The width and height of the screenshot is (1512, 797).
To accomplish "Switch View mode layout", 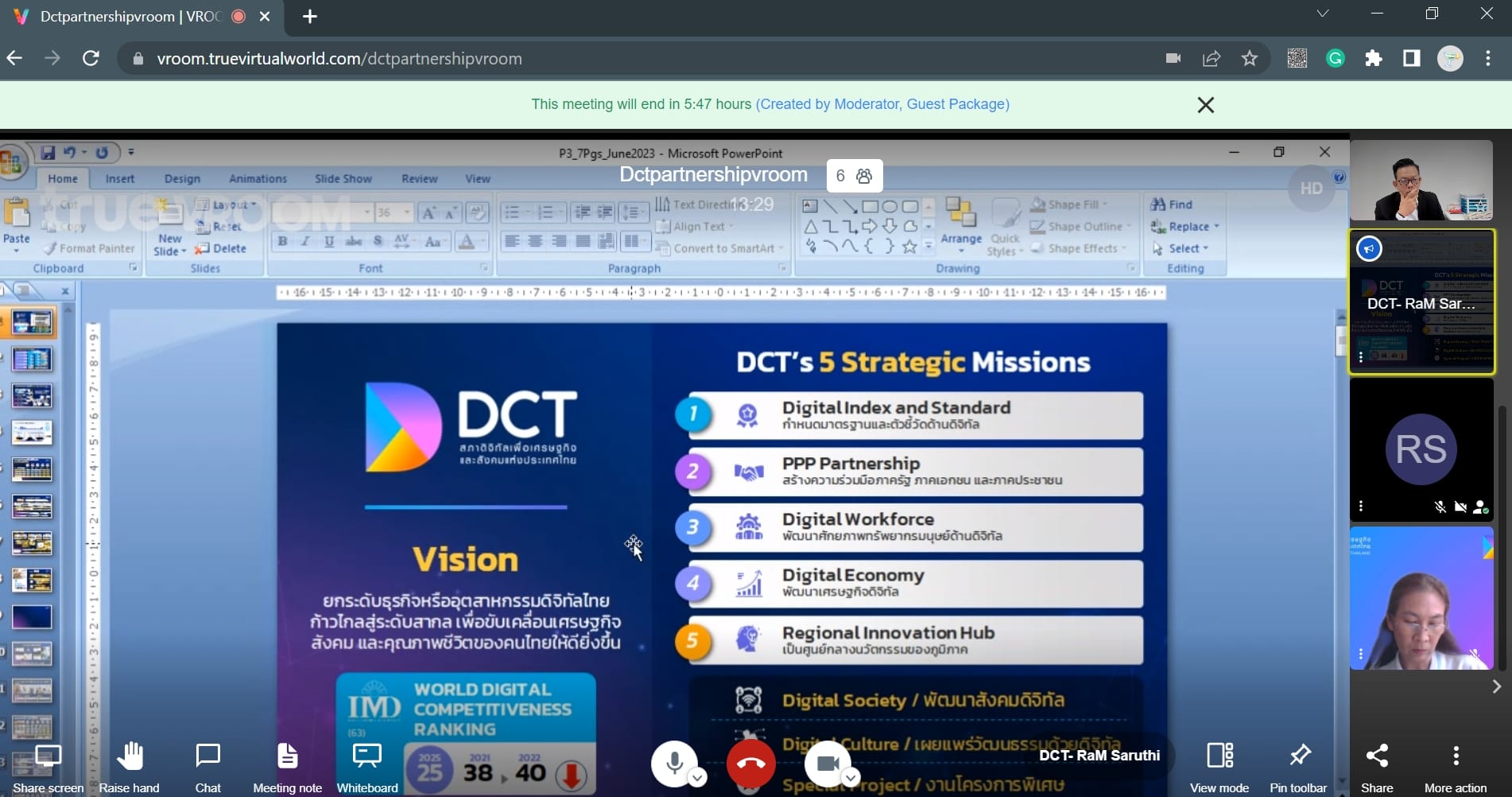I will coord(1219,755).
